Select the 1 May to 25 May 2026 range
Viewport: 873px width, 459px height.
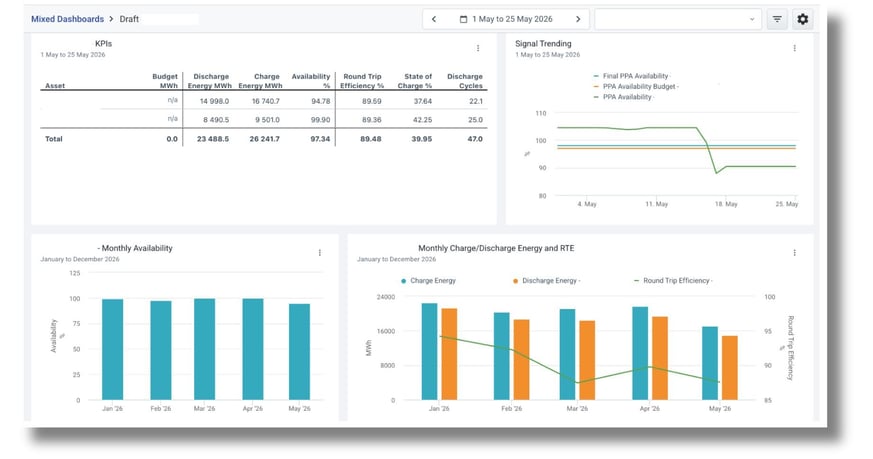pos(512,19)
